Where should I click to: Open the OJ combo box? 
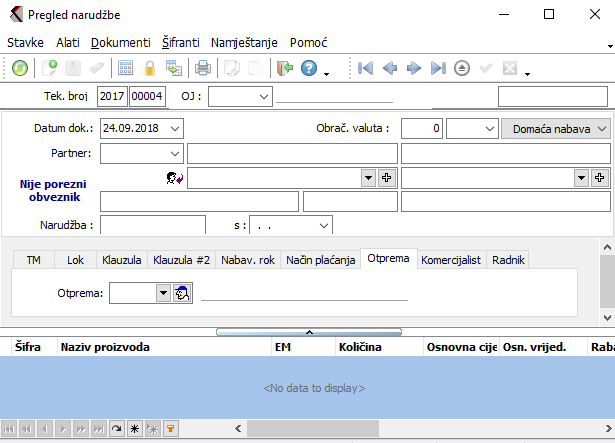[263, 96]
